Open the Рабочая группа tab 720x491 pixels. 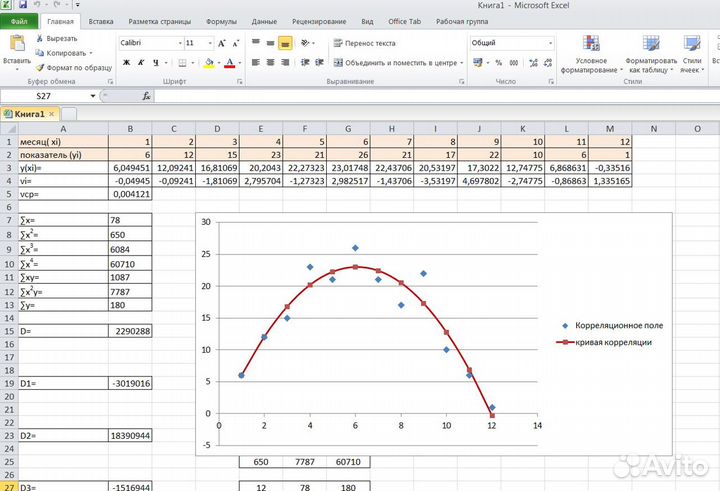462,21
